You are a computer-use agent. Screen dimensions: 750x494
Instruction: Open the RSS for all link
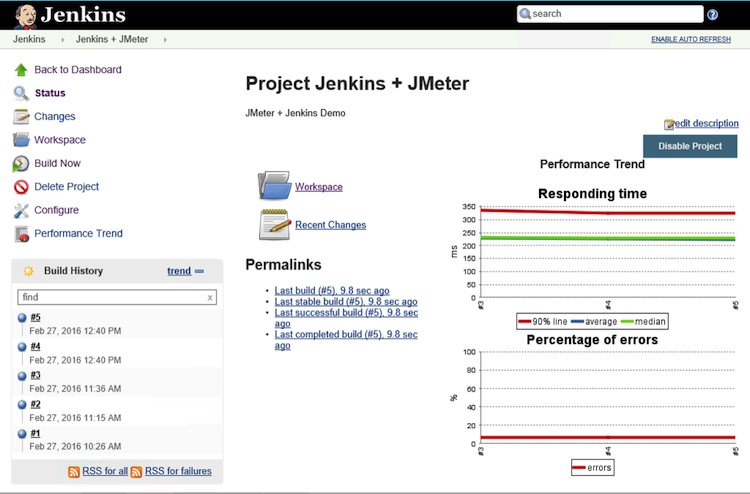(105, 471)
